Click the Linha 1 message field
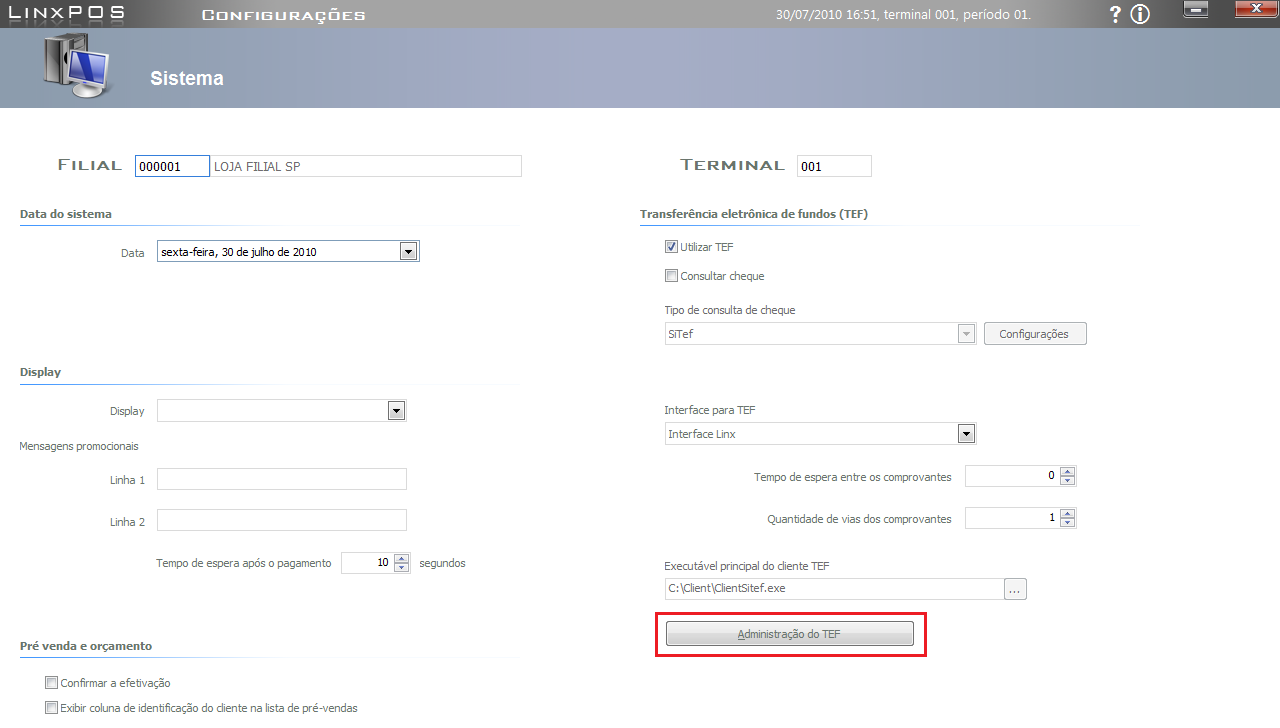The image size is (1280, 728). [x=282, y=479]
